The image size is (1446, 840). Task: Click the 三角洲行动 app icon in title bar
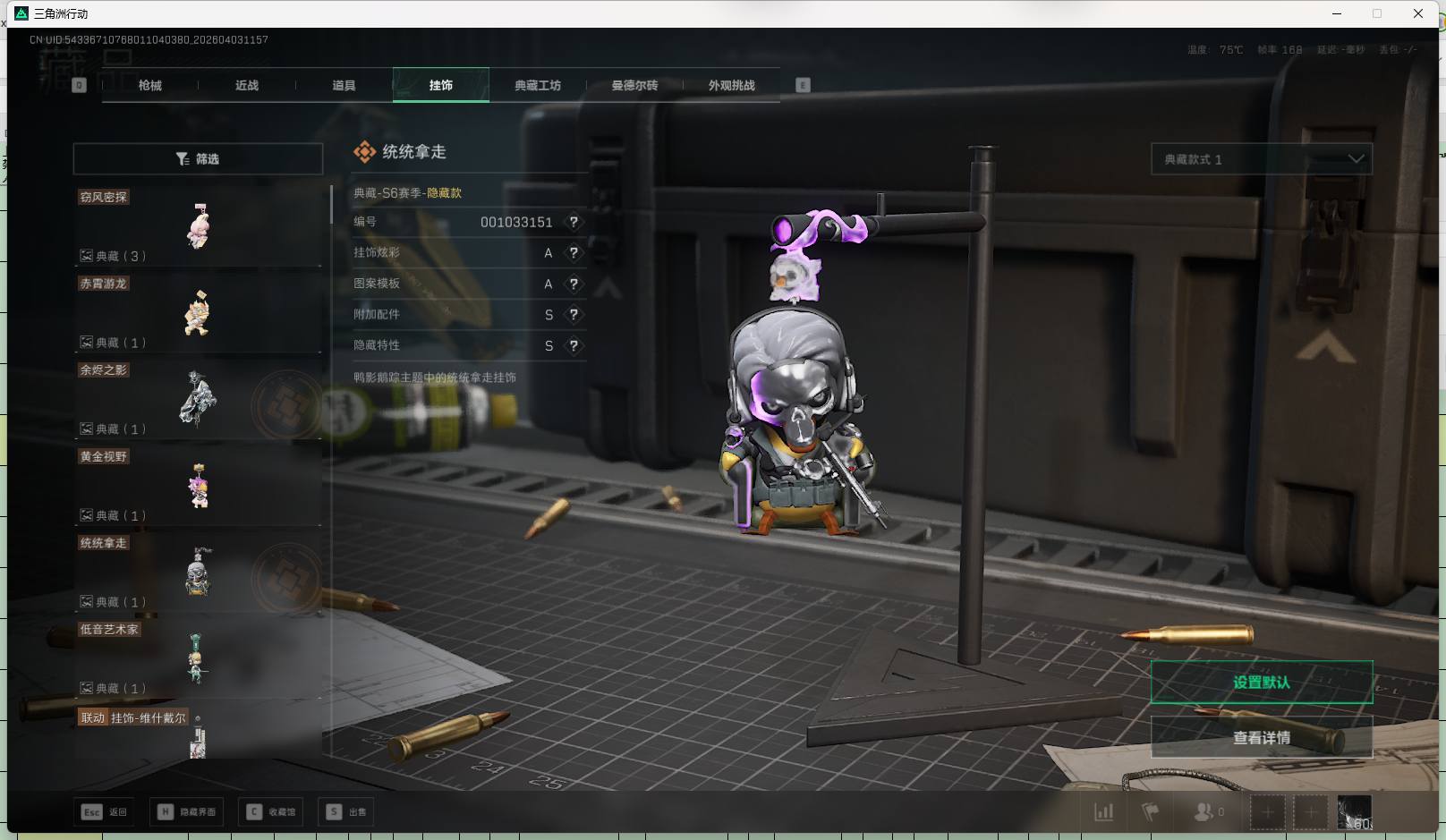click(21, 13)
